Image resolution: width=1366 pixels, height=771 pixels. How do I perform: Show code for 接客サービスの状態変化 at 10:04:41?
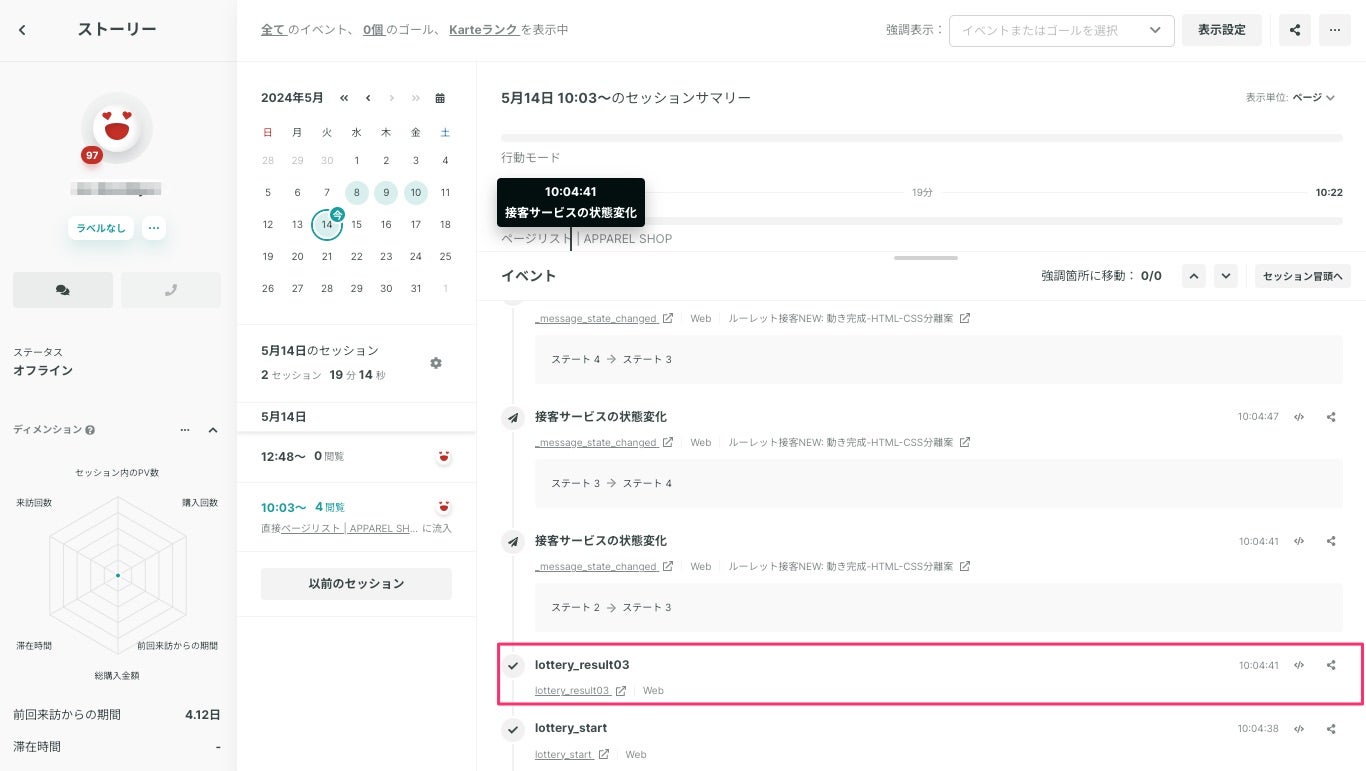[1299, 541]
